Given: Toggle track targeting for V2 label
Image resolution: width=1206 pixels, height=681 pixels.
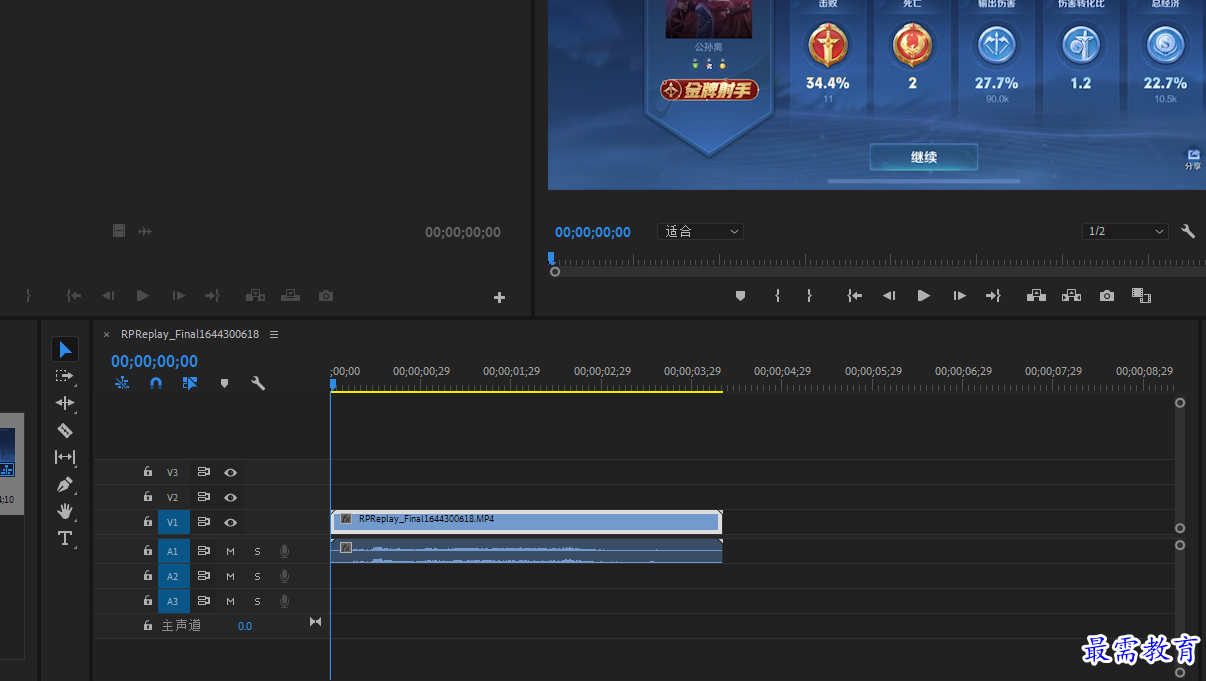Looking at the screenshot, I should pos(173,497).
